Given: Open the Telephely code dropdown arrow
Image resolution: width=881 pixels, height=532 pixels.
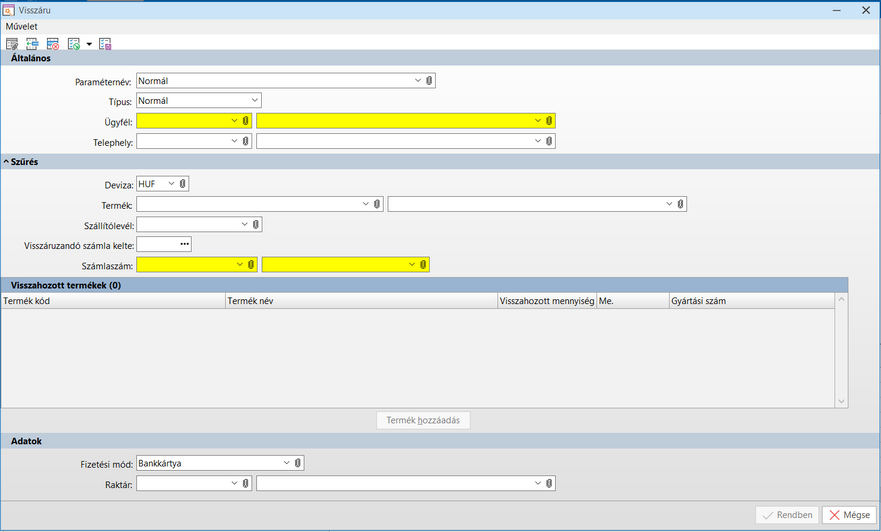Looking at the screenshot, I should pyautogui.click(x=234, y=141).
